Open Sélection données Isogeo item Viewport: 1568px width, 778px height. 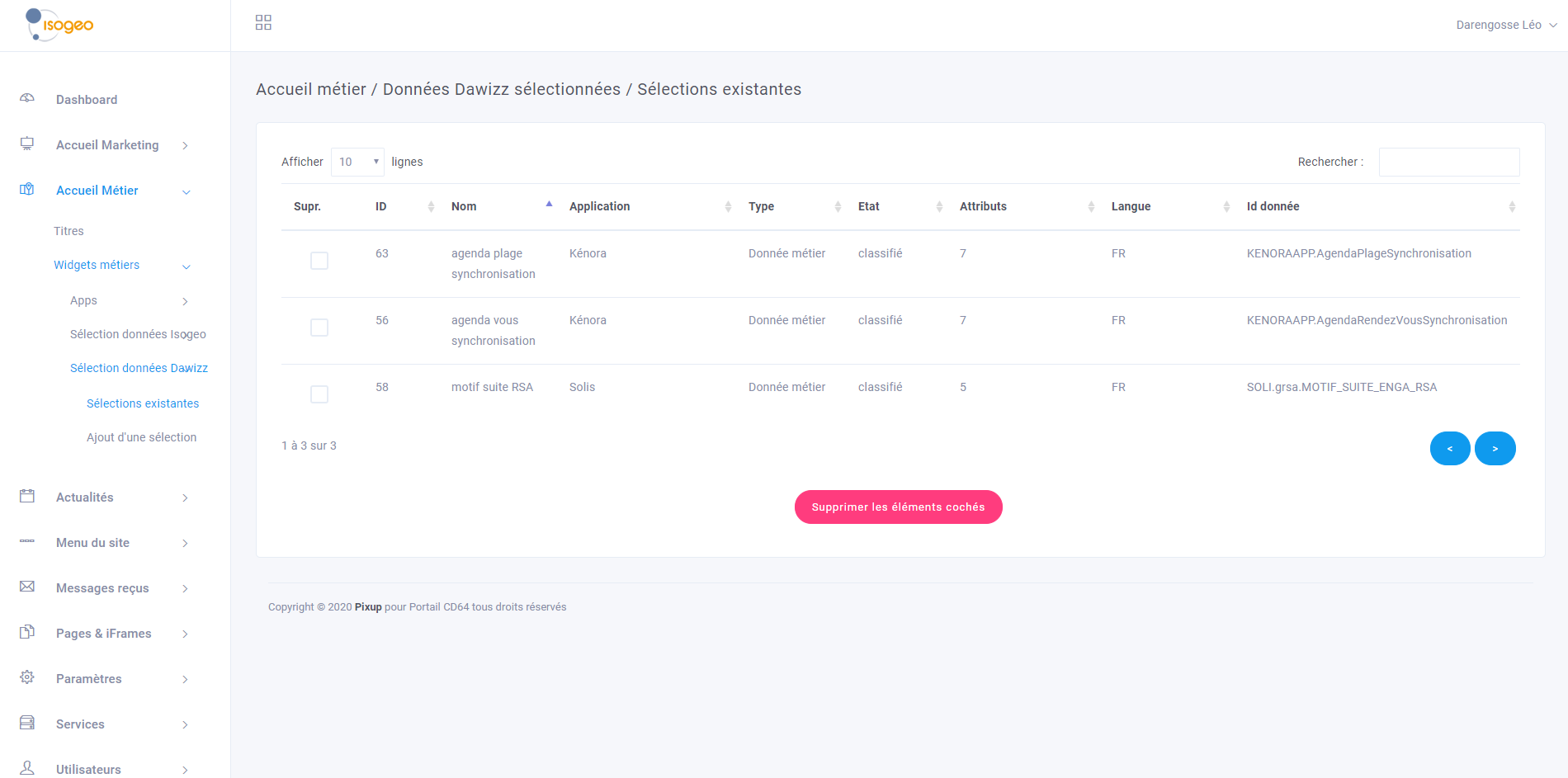(138, 334)
